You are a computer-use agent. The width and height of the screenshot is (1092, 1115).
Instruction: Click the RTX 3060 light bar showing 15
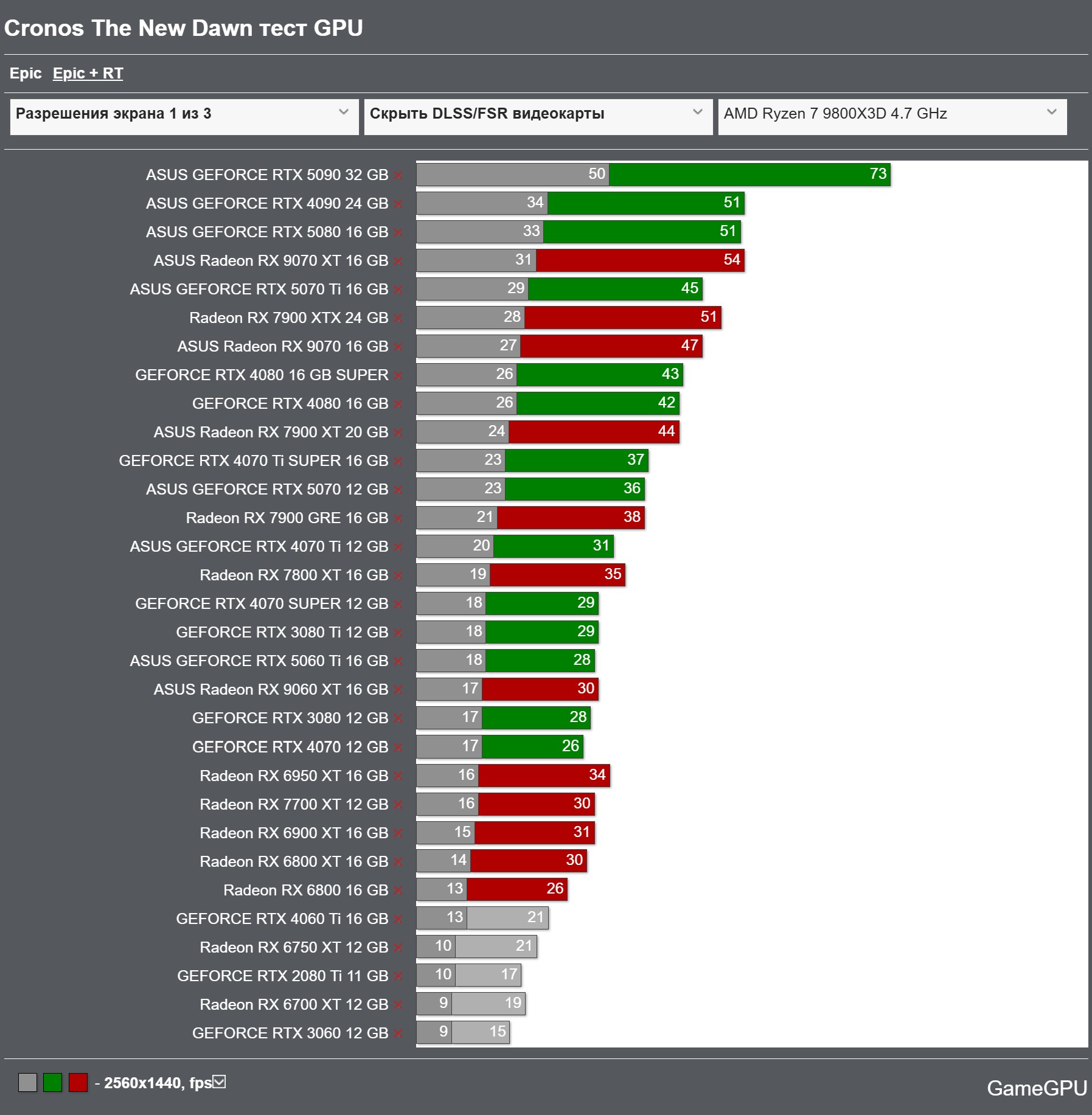[481, 1033]
